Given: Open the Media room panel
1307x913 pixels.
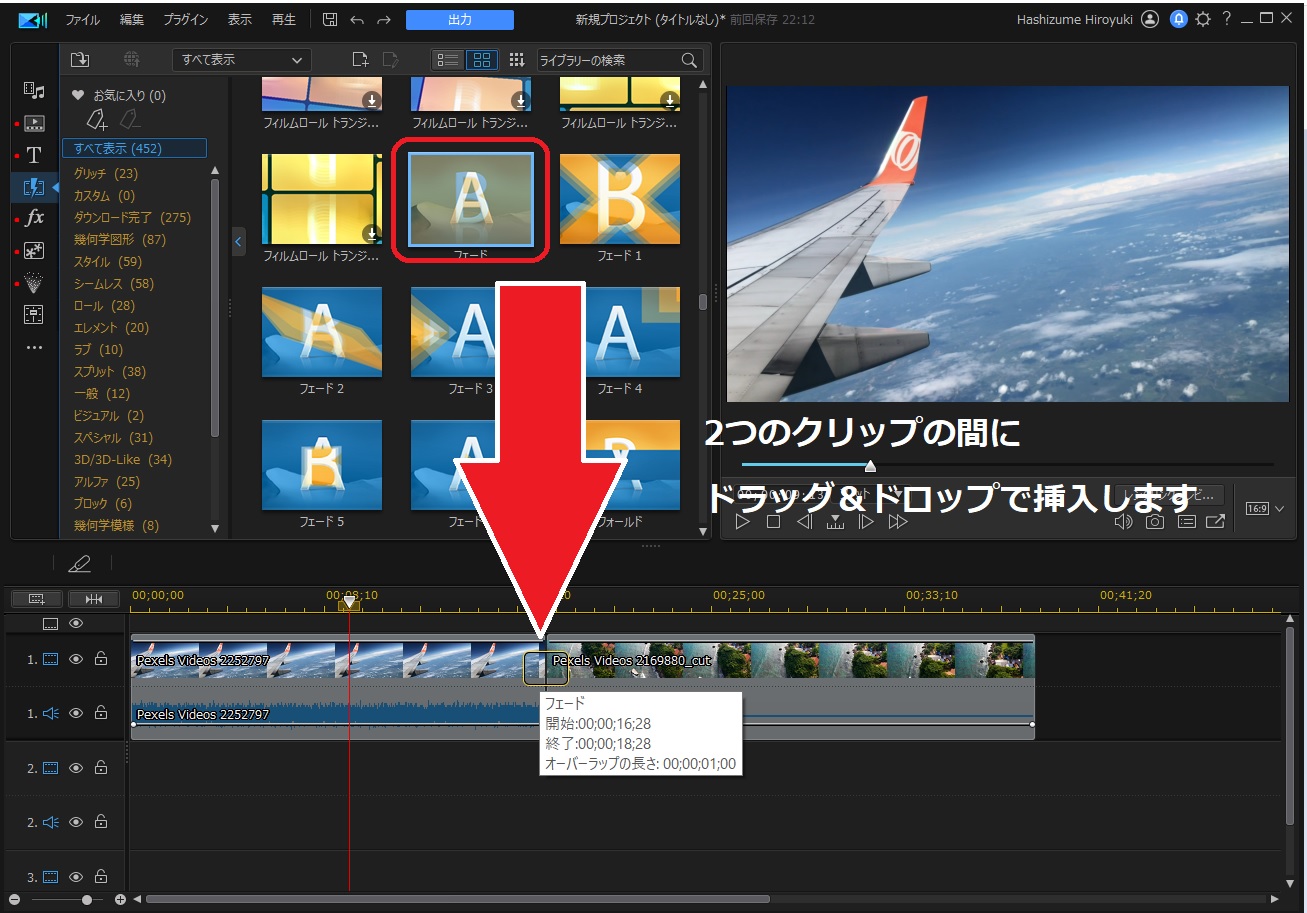Looking at the screenshot, I should coord(34,90).
